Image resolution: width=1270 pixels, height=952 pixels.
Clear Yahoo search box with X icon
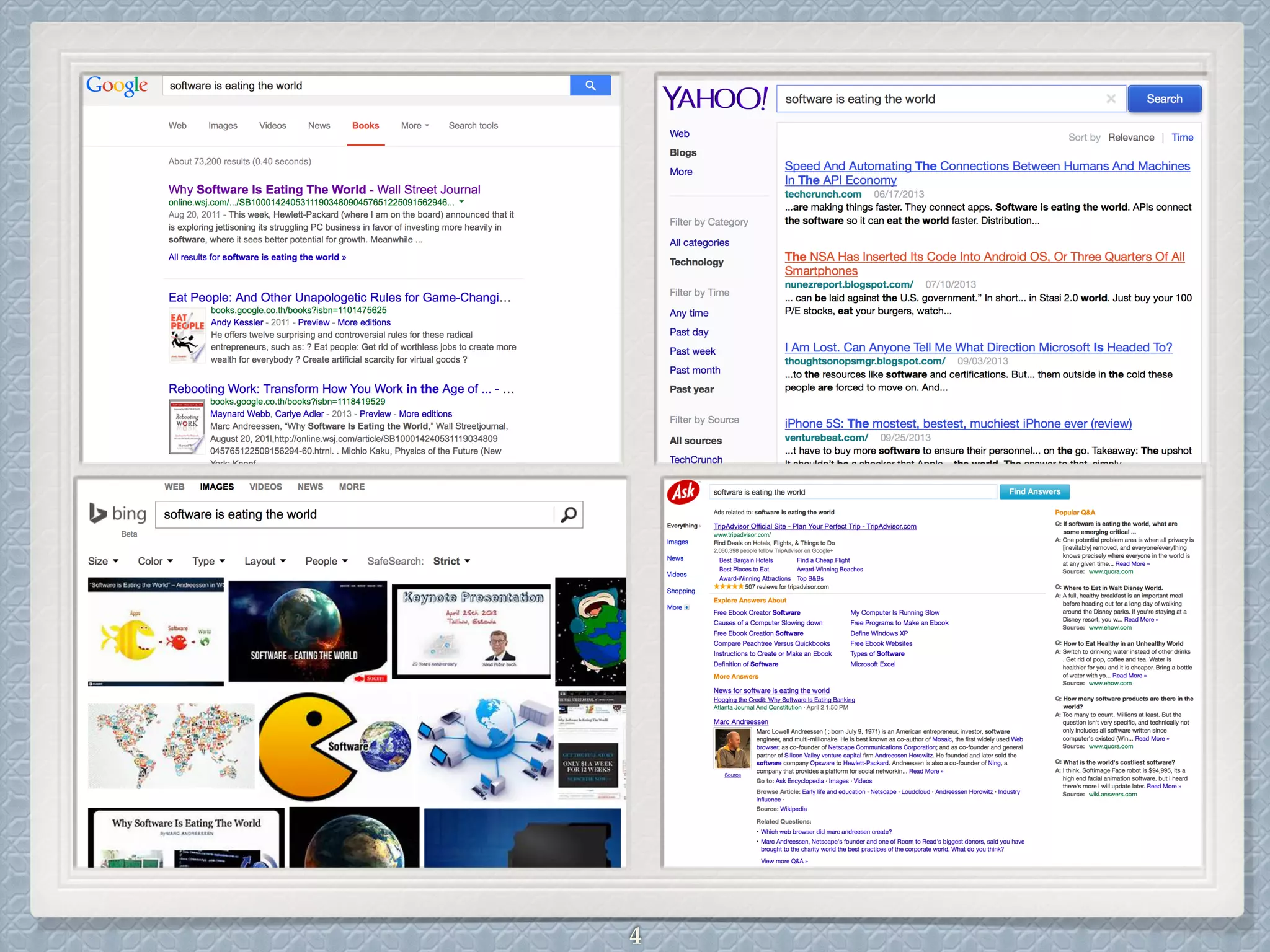pyautogui.click(x=1111, y=99)
